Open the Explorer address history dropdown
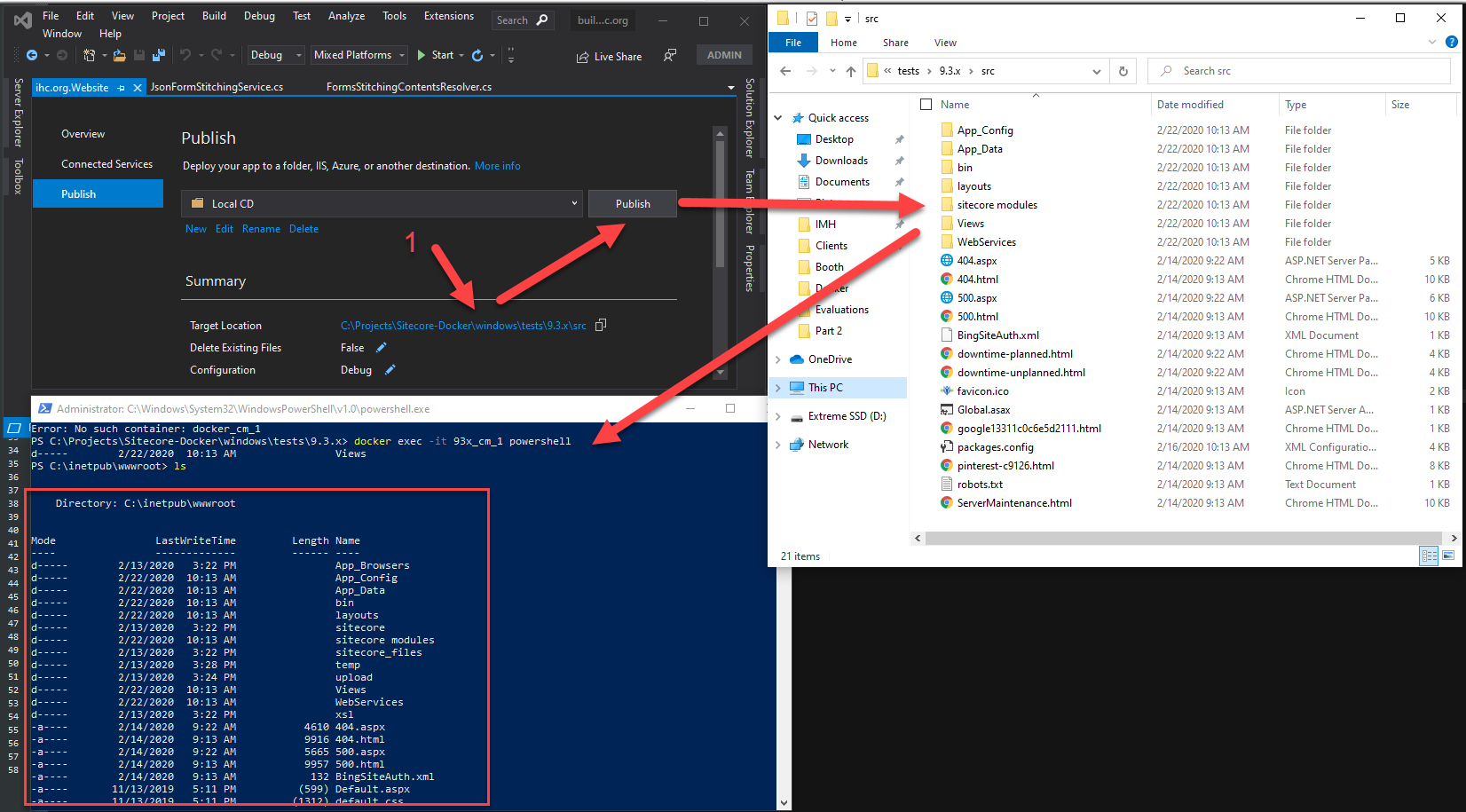1466x812 pixels. pyautogui.click(x=1097, y=71)
